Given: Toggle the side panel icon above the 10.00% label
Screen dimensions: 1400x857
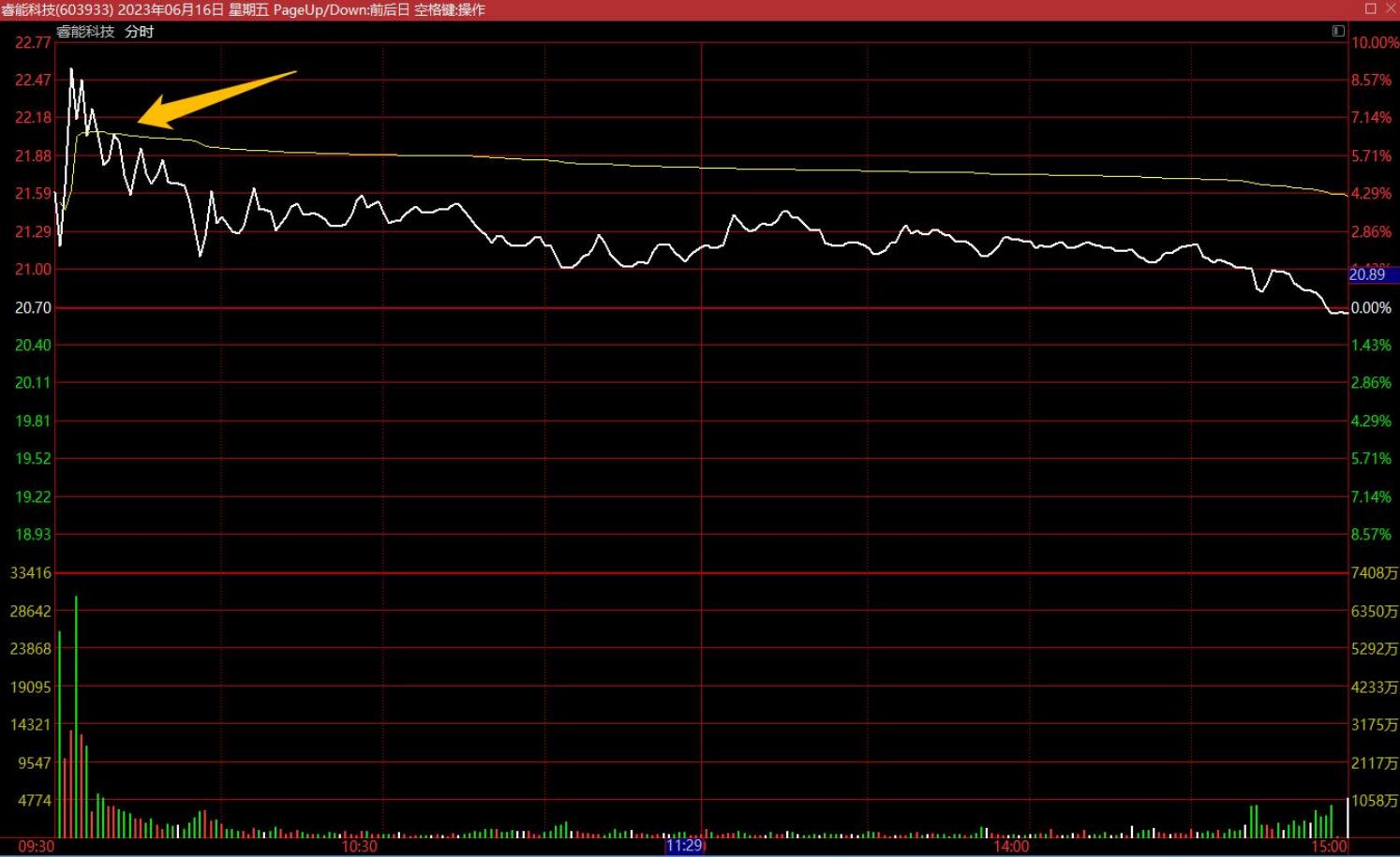Looking at the screenshot, I should click(x=1337, y=31).
